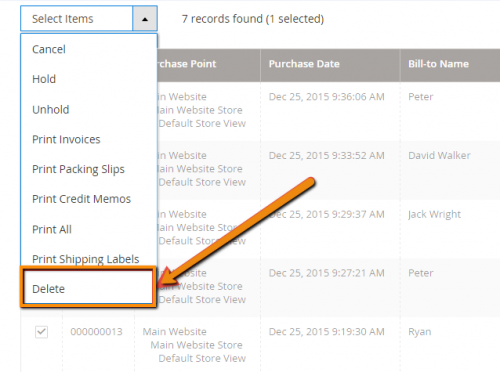500x372 pixels.
Task: Click order number 000000013
Action: (x=96, y=332)
